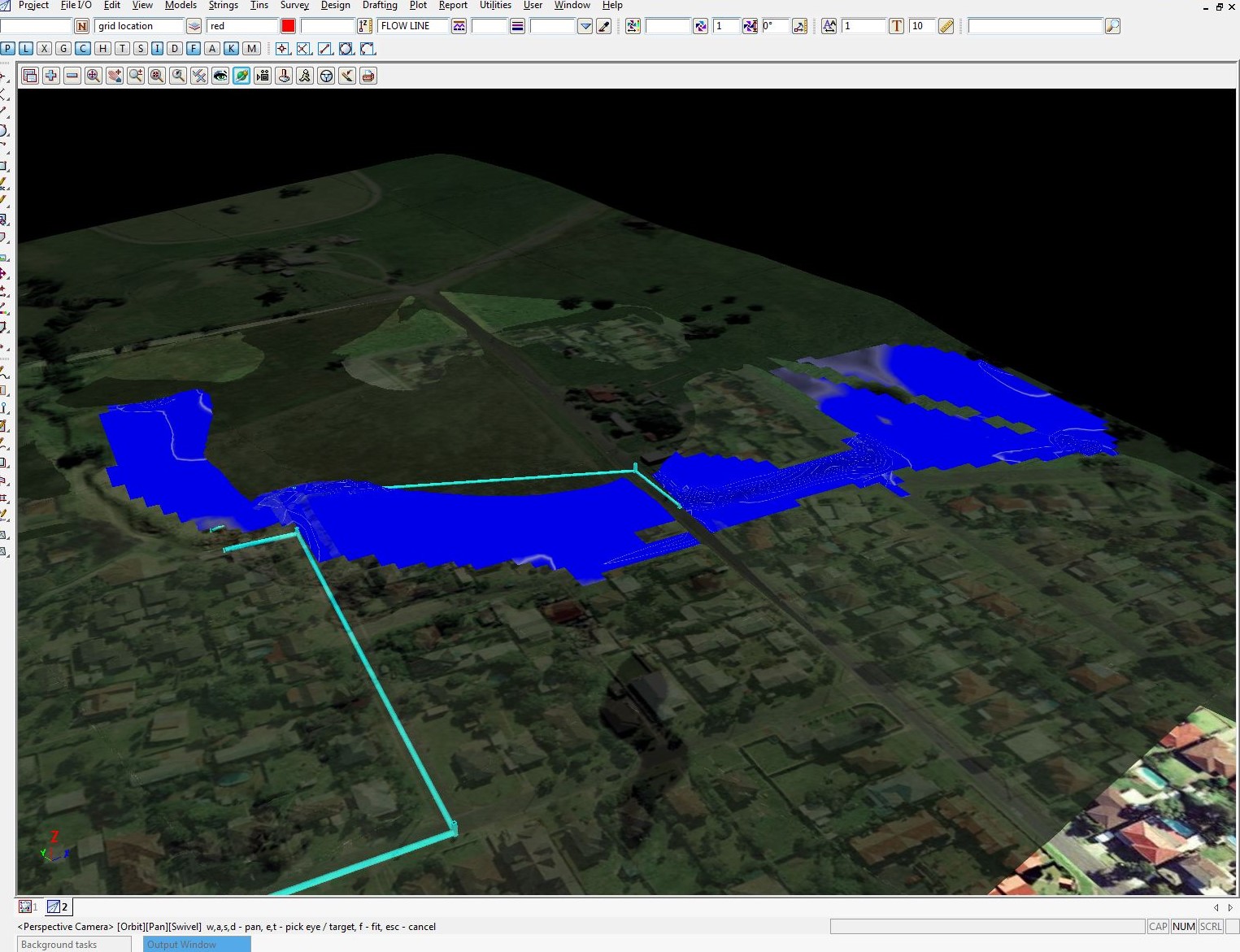
Task: Open the eye view settings tool
Action: tap(220, 76)
